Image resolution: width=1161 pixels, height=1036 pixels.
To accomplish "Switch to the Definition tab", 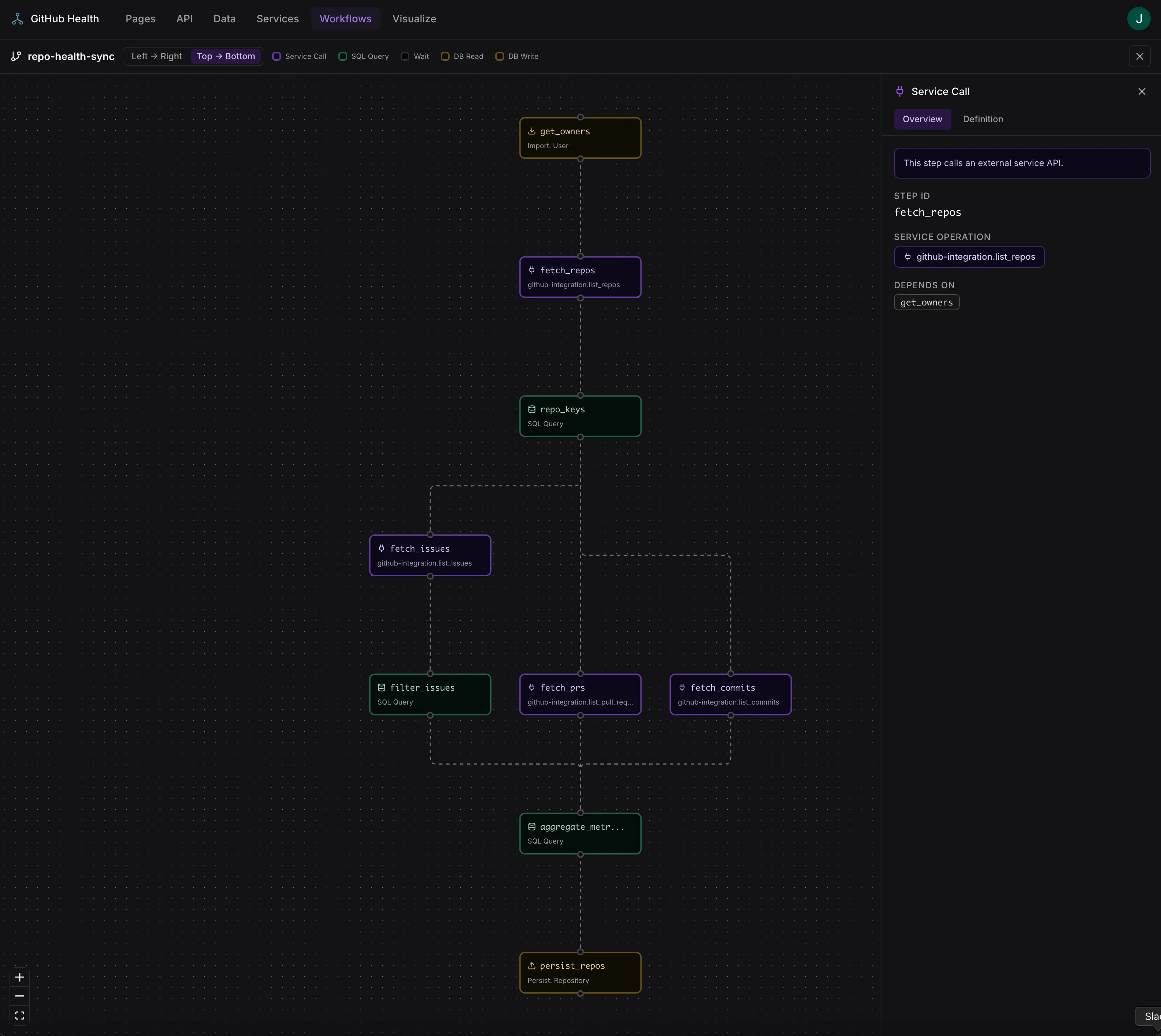I will 983,119.
